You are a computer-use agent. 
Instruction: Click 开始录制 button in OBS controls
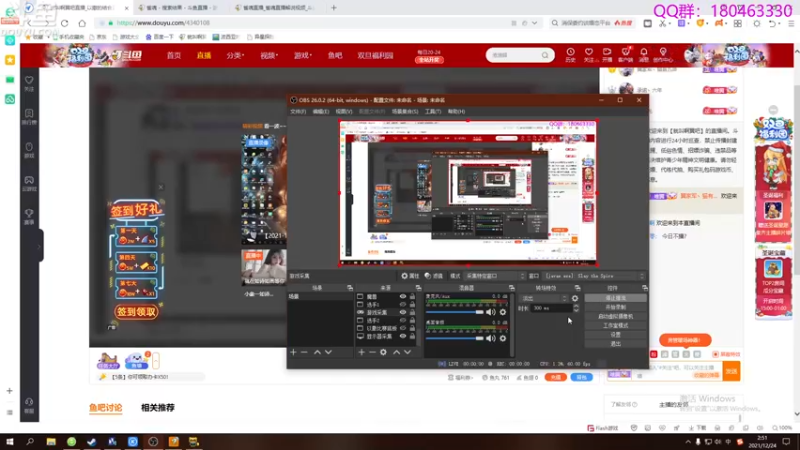click(615, 307)
